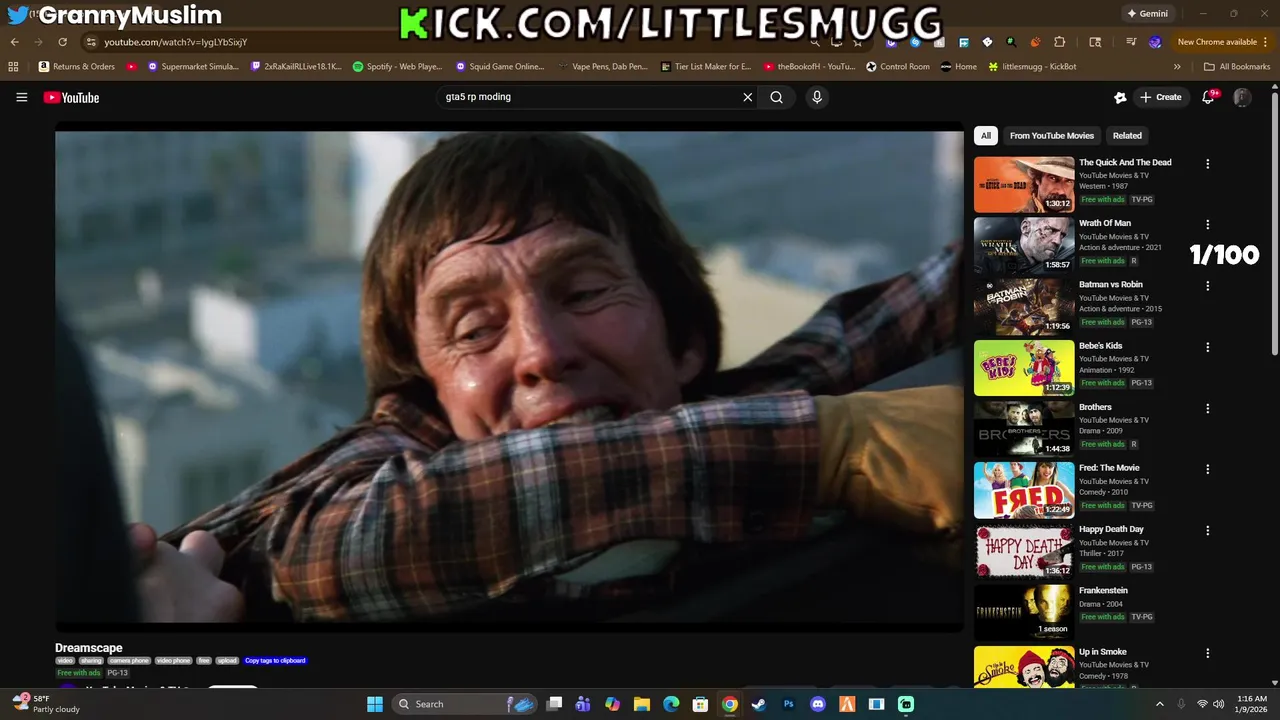Click the Windows taskbar Search box
Image resolution: width=1280 pixels, height=720 pixels.
pos(465,704)
